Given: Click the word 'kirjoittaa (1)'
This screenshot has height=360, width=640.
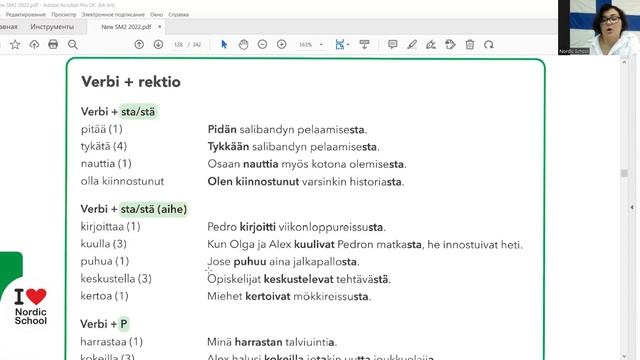Looking at the screenshot, I should click(111, 227).
